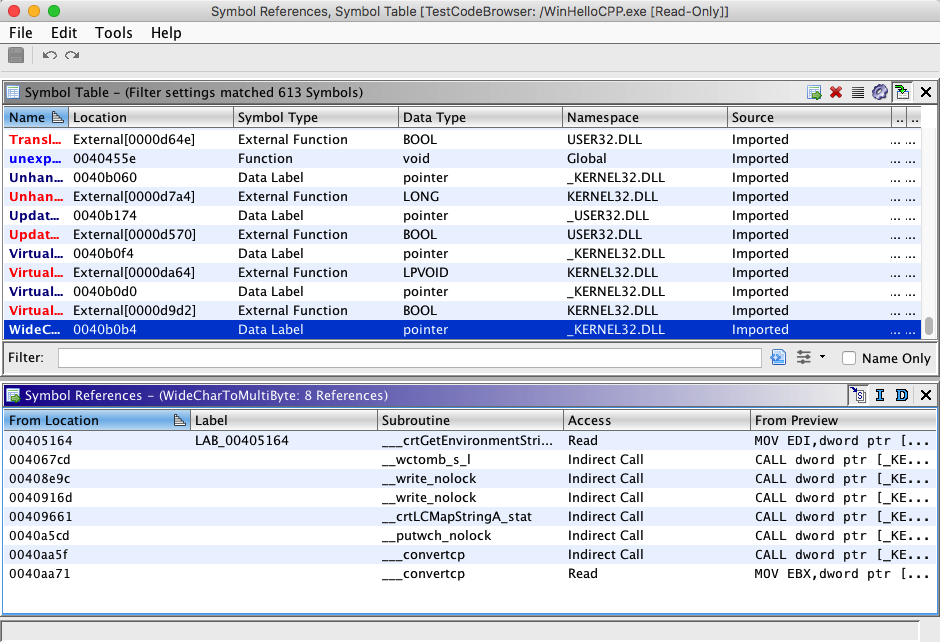The height and width of the screenshot is (642, 940).
Task: Toggle navigation on incoming selection in Symbol Table
Action: tap(902, 92)
